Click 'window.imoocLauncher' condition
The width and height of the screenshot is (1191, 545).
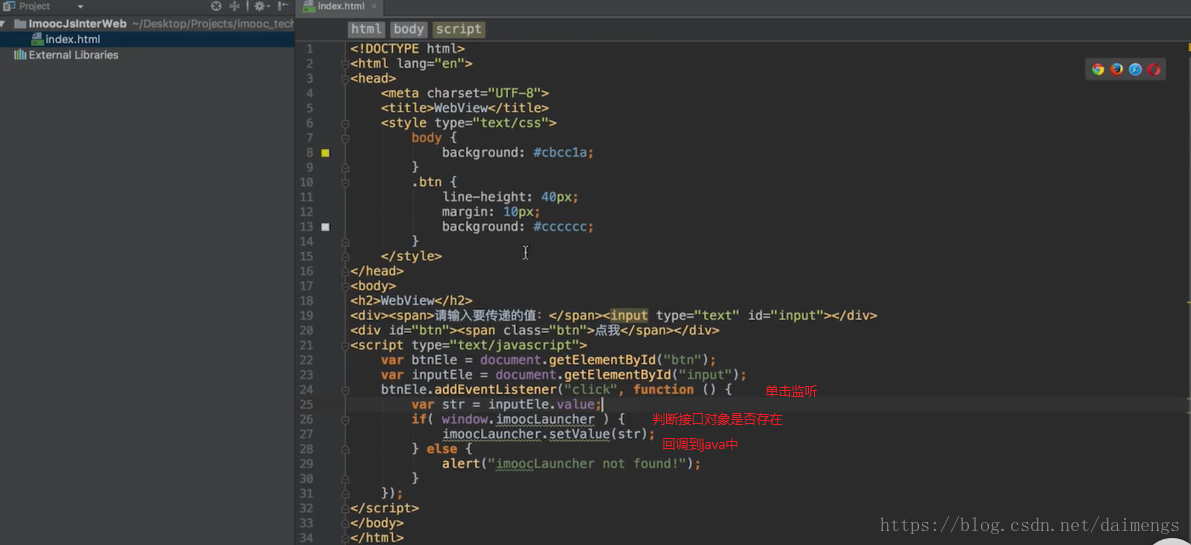pyautogui.click(x=518, y=419)
